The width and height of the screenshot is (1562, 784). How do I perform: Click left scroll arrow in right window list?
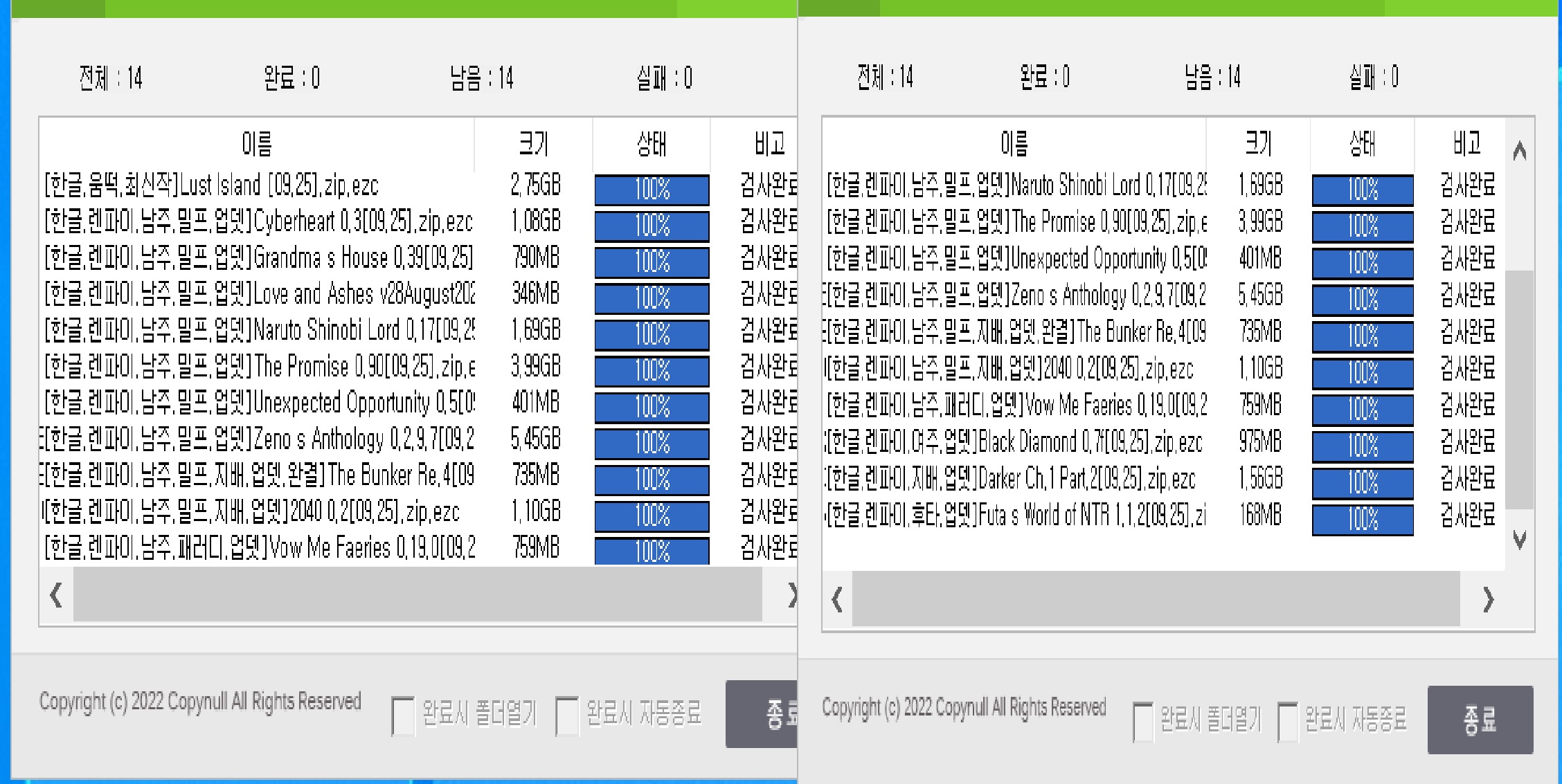point(837,599)
